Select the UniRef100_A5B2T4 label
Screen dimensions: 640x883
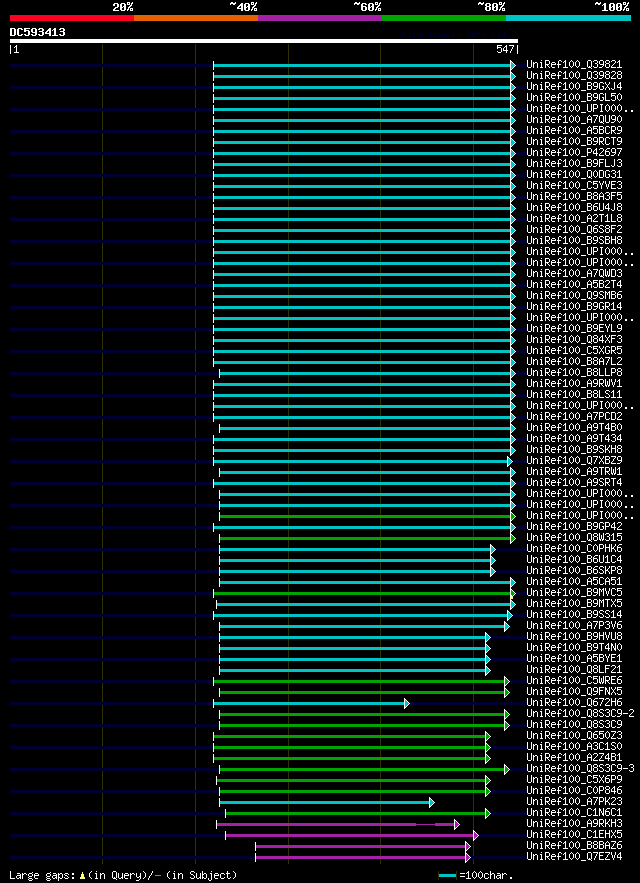pyautogui.click(x=574, y=284)
